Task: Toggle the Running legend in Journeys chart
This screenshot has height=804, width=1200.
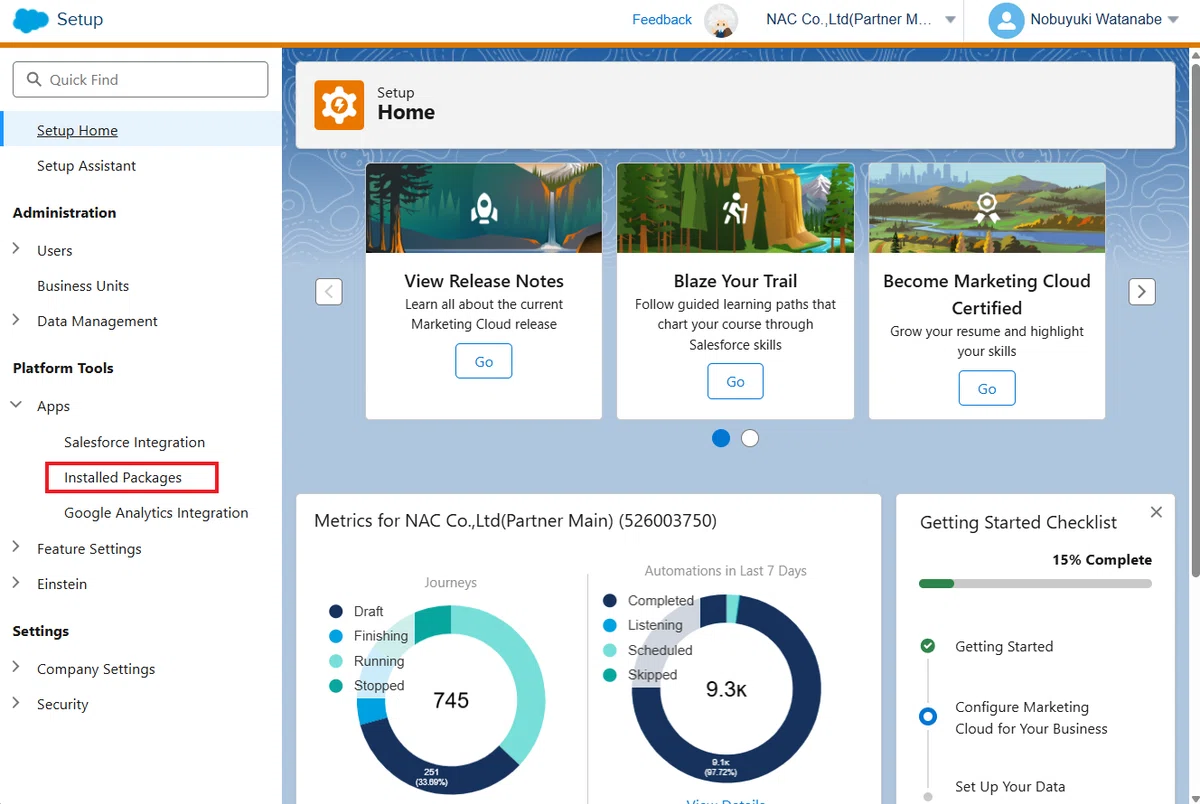Action: tap(366, 661)
